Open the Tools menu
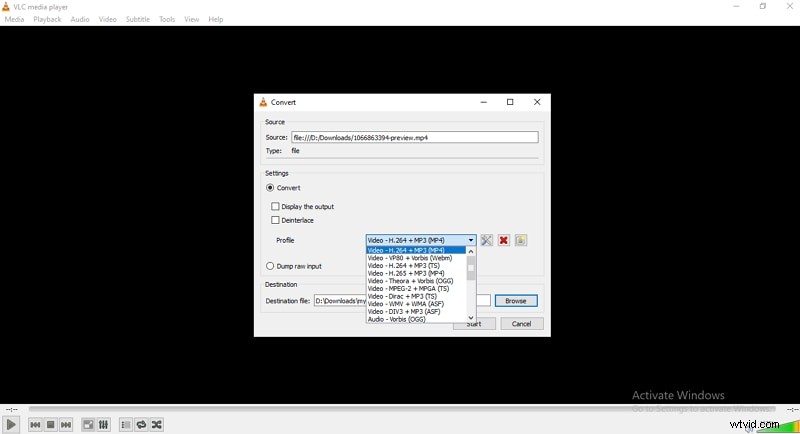Viewport: 800px width, 434px height. [x=167, y=19]
